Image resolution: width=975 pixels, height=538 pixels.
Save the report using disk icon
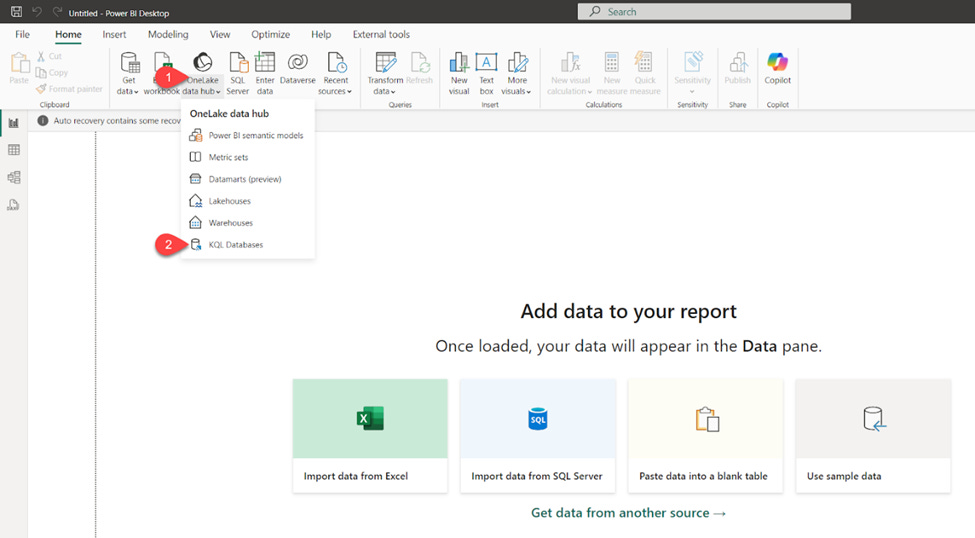17,12
